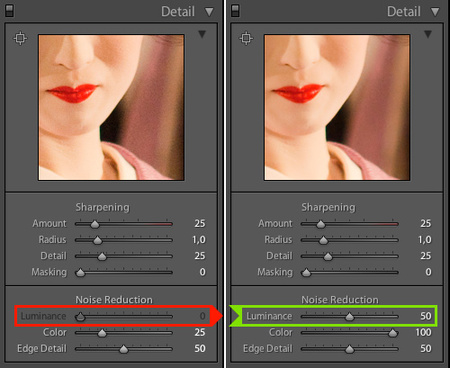Click the Luminance slider in left panel
This screenshot has height=368, width=450.
[x=124, y=316]
